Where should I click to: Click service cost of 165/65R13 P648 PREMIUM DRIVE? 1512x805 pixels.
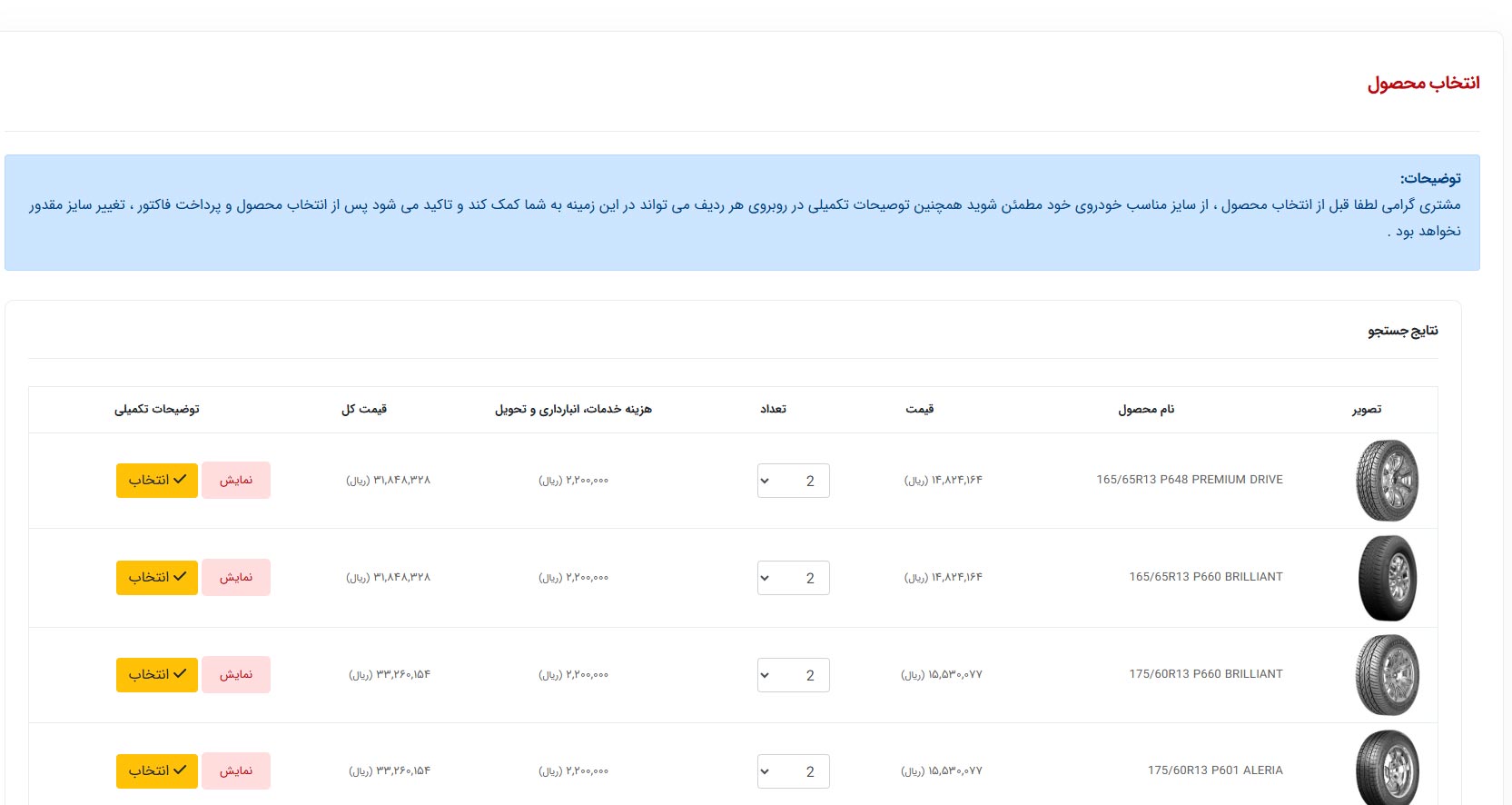(573, 480)
